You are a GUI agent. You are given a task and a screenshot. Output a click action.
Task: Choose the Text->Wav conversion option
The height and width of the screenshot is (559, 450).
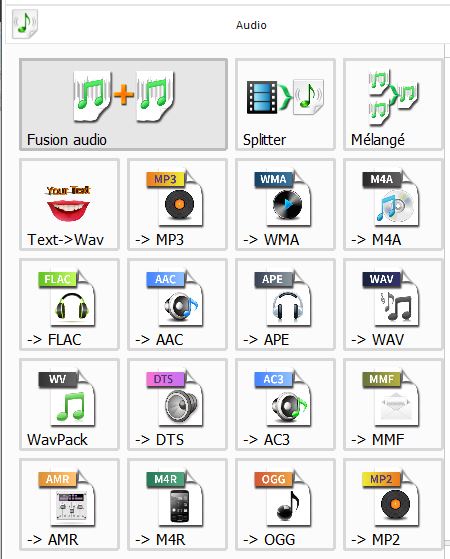pyautogui.click(x=69, y=204)
